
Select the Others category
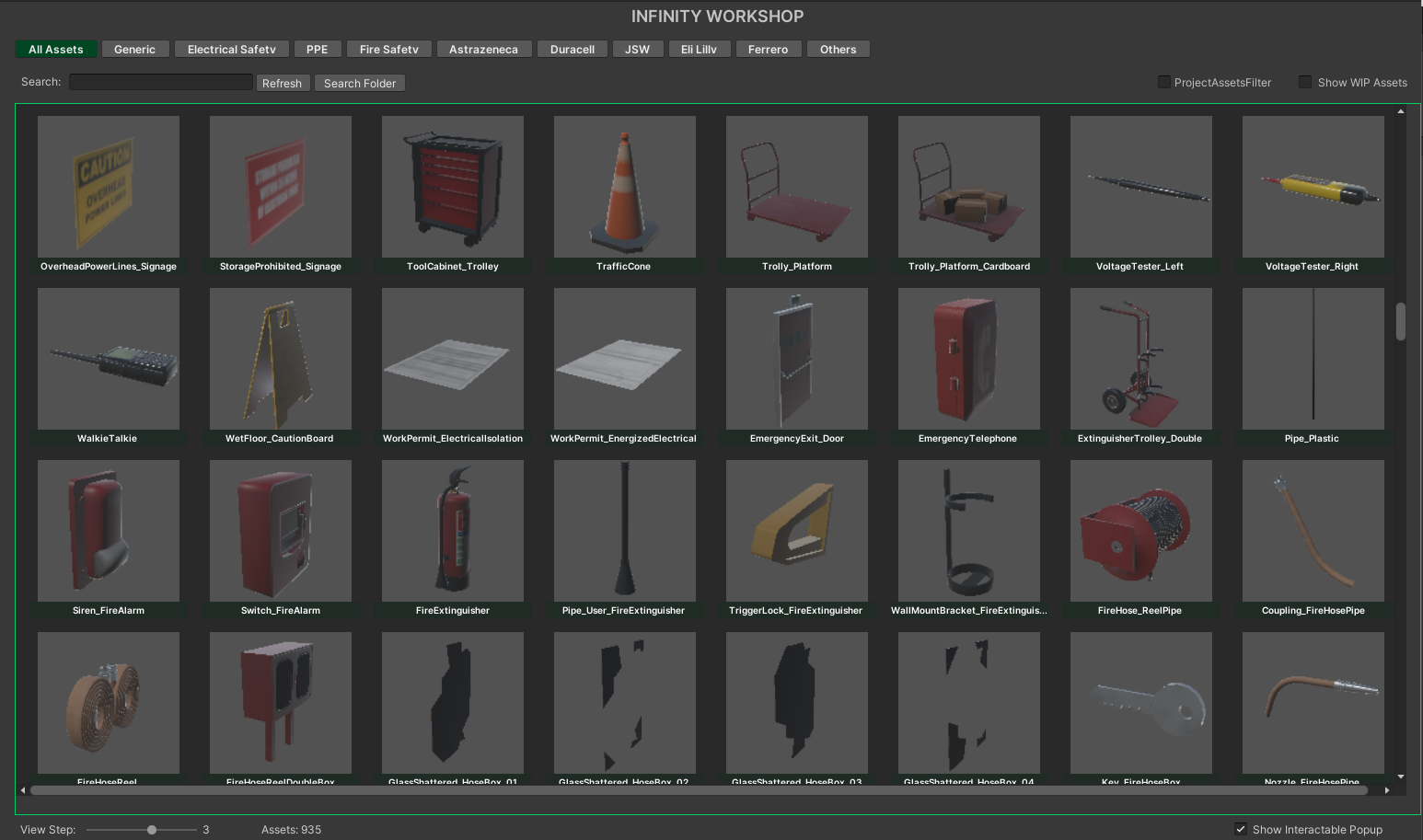click(x=838, y=49)
